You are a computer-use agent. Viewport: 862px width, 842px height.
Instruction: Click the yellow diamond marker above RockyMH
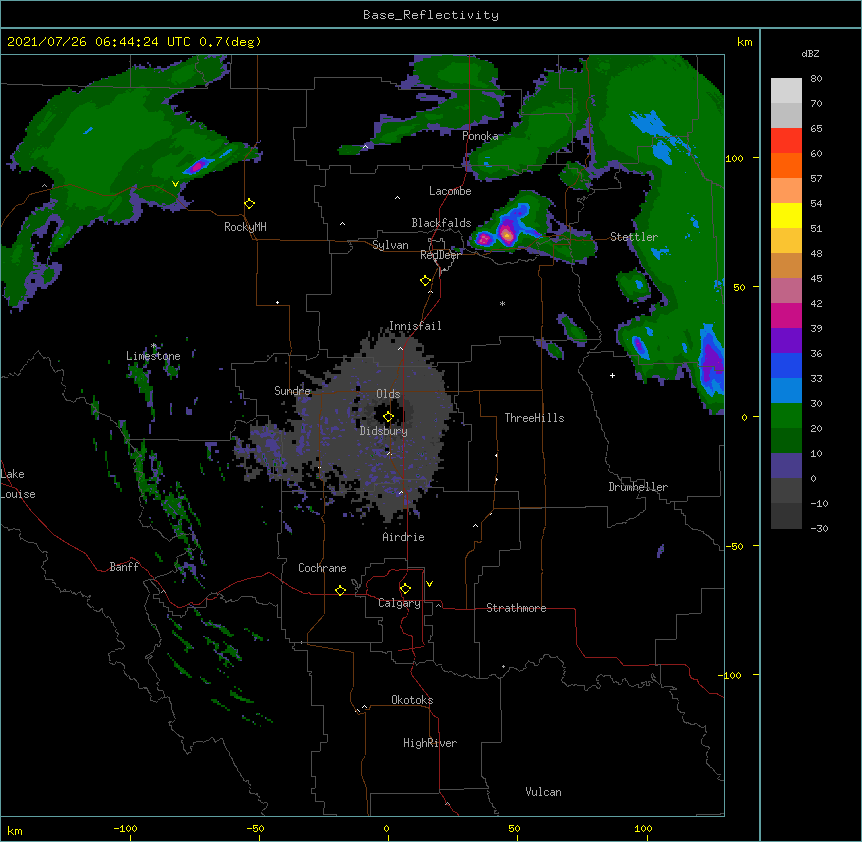(x=249, y=204)
